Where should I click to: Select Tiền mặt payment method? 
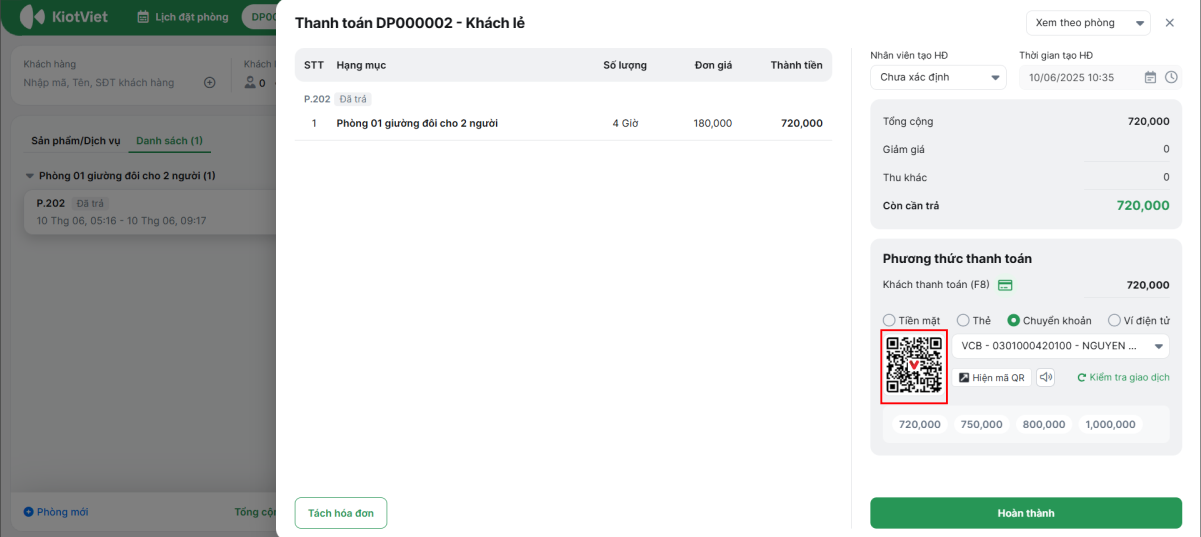[x=889, y=321]
